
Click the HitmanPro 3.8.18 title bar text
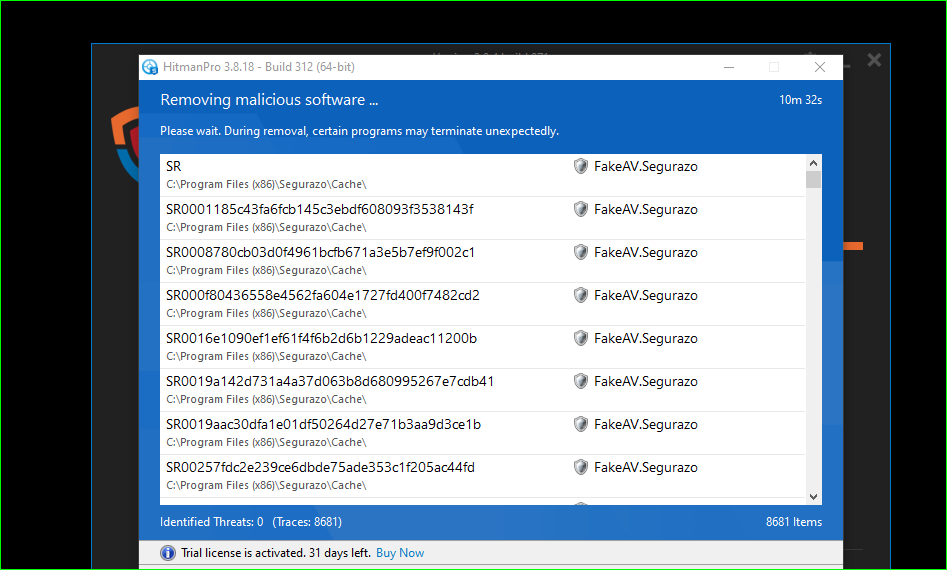point(258,67)
